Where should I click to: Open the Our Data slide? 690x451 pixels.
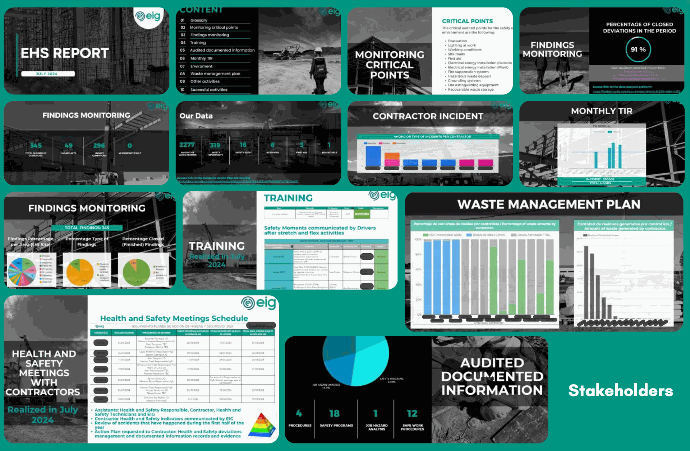click(x=258, y=143)
